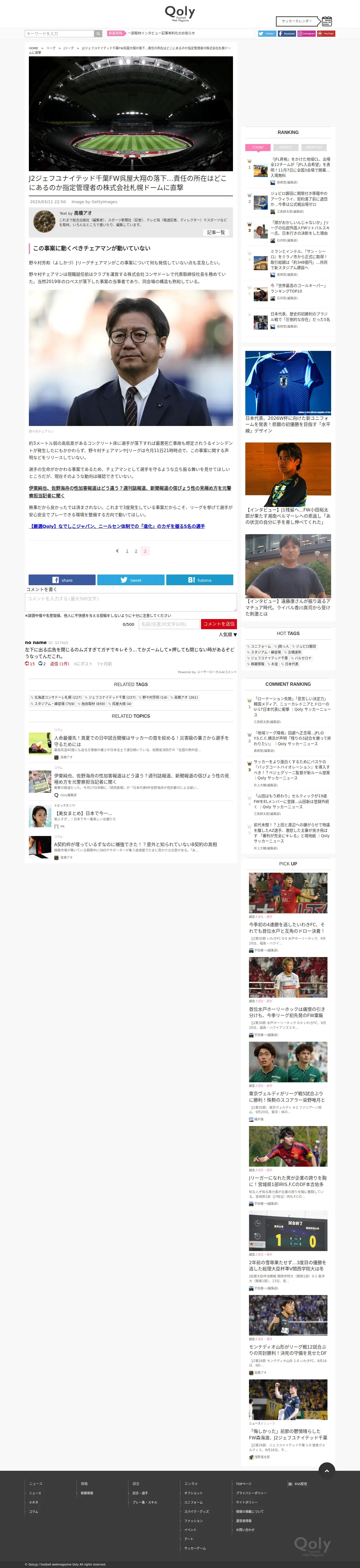Viewport: 360px width, 1568px height.
Task: Click the name input field for comments
Action: (169, 624)
